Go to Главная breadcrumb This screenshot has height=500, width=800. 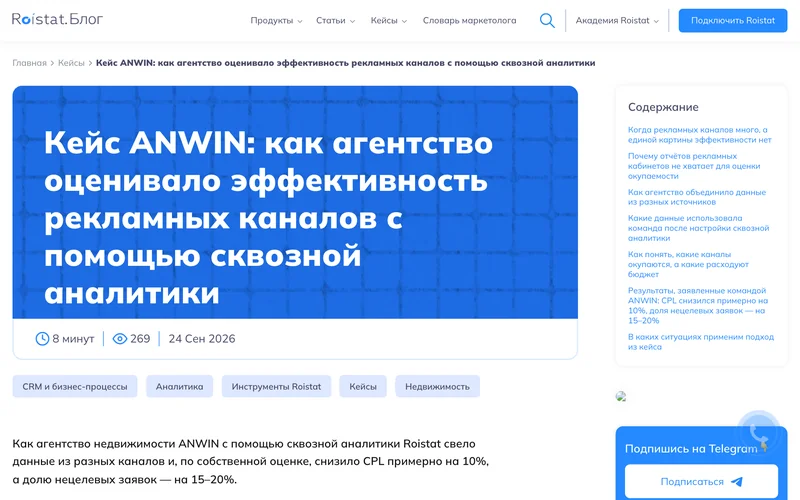[x=30, y=63]
